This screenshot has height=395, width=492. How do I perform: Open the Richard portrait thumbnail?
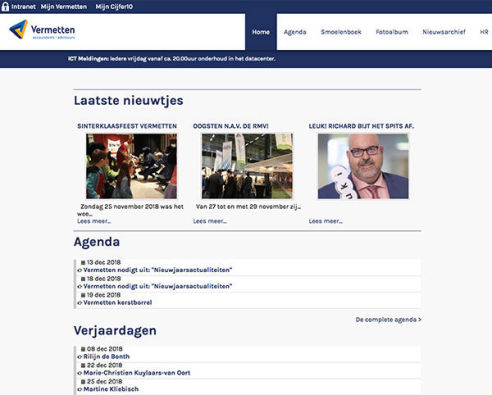pos(363,166)
